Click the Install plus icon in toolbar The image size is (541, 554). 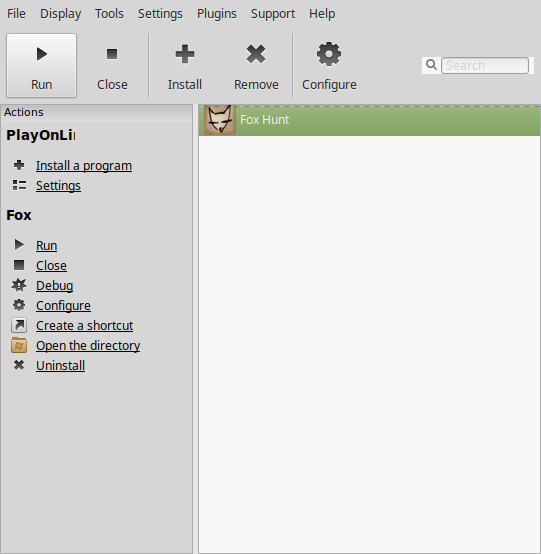[x=185, y=54]
